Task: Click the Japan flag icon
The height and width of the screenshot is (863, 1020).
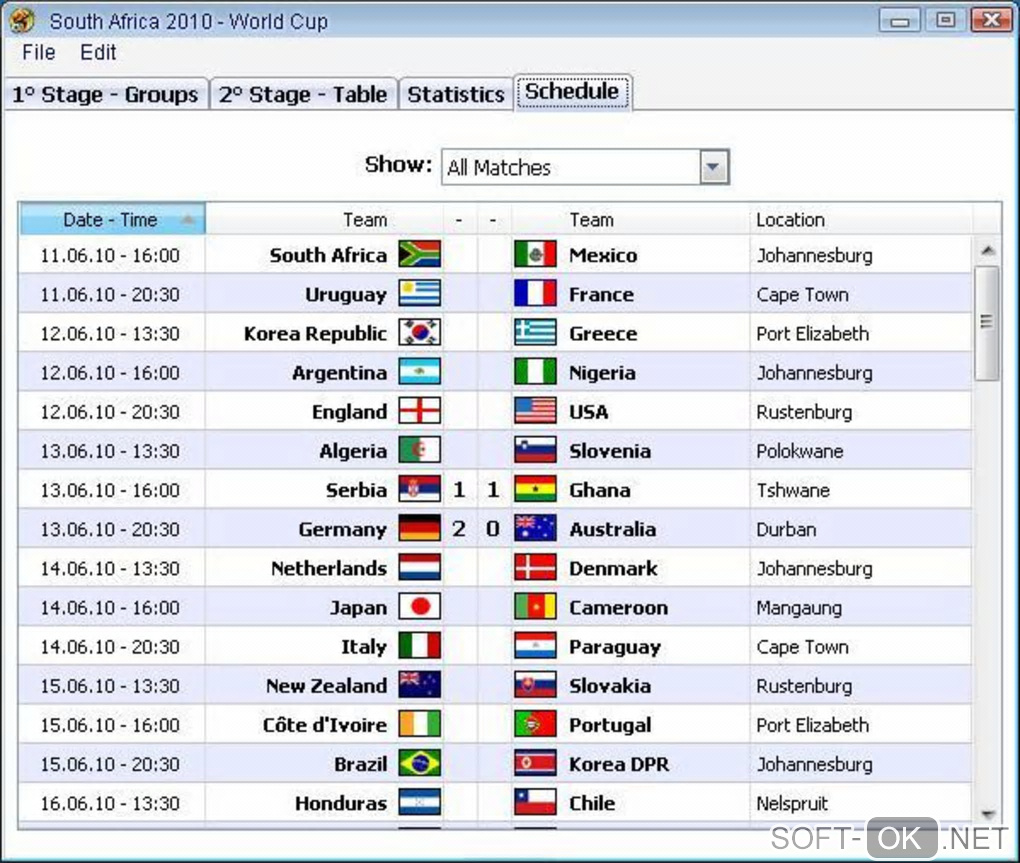Action: (x=419, y=607)
